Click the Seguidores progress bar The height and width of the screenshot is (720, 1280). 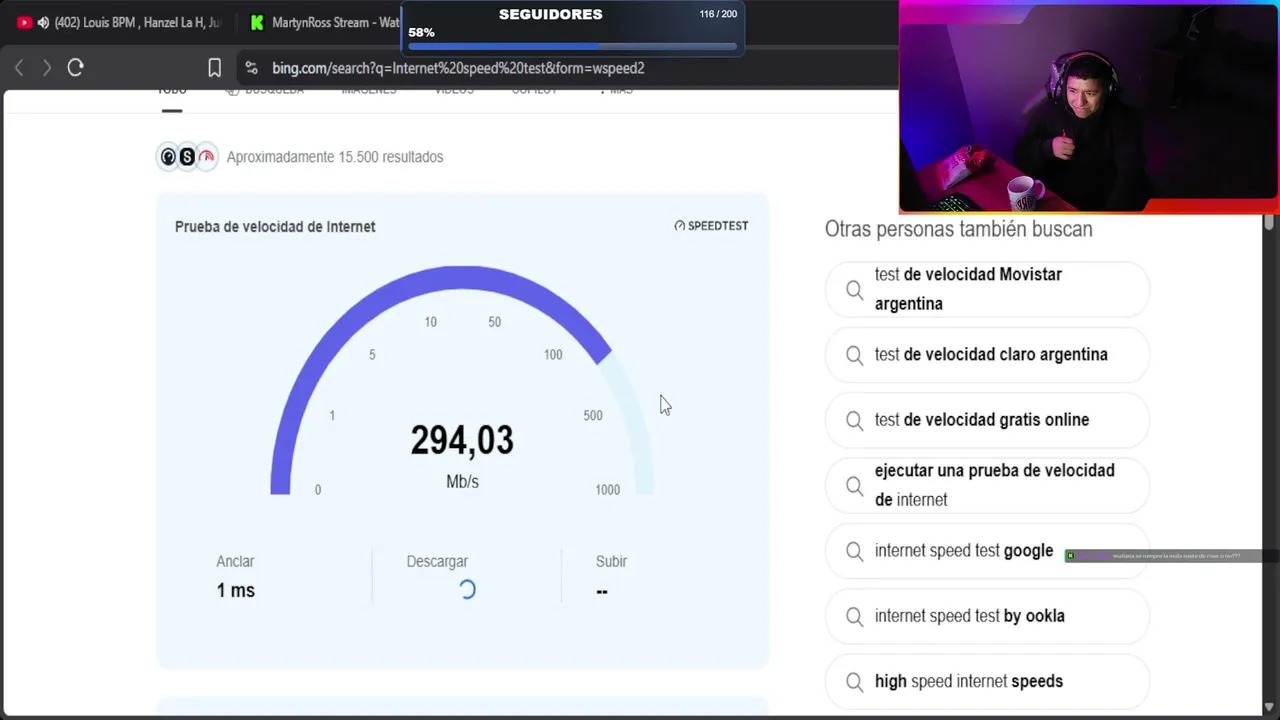pos(572,46)
